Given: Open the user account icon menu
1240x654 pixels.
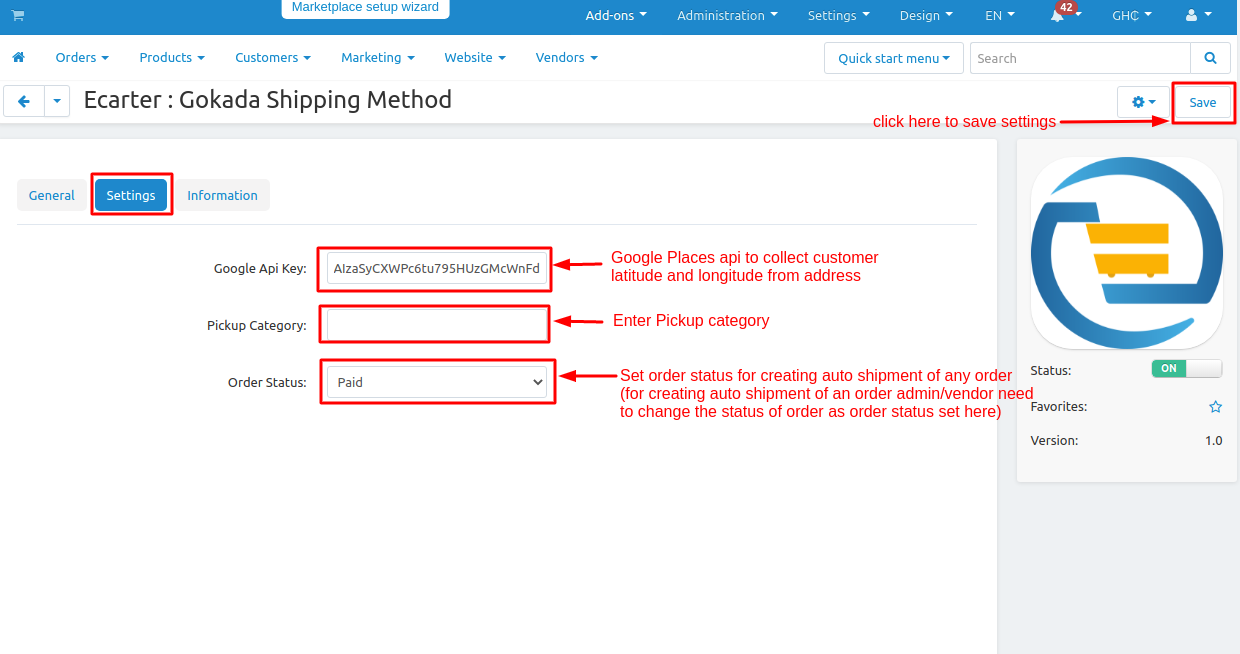Looking at the screenshot, I should pyautogui.click(x=1198, y=15).
